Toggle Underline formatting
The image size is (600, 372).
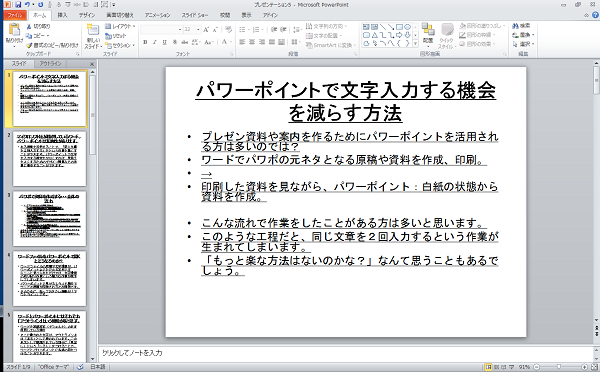(x=165, y=42)
